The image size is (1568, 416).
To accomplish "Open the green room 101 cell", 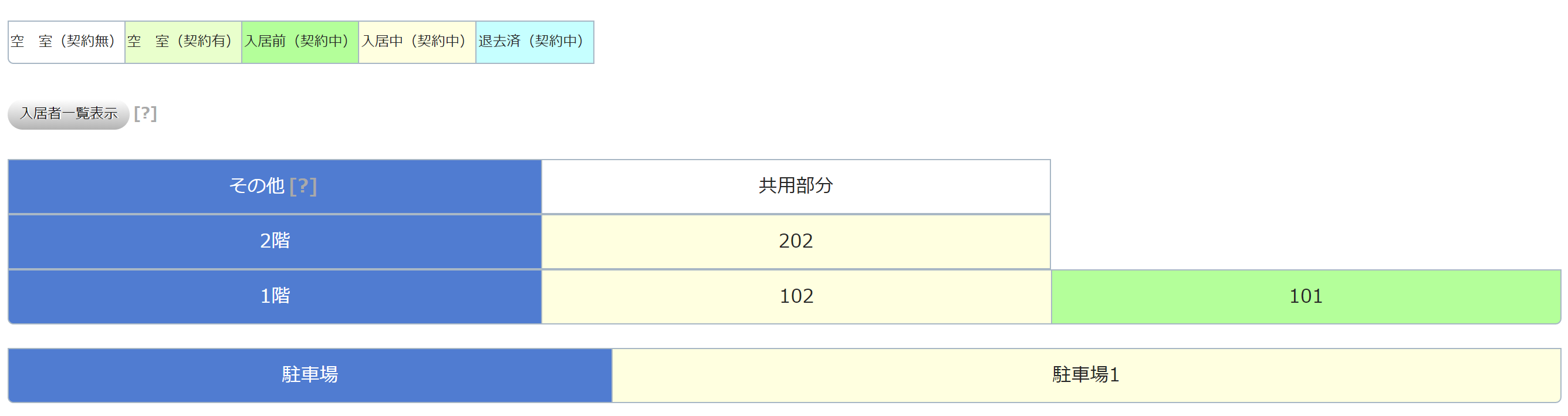I will pos(1305,297).
